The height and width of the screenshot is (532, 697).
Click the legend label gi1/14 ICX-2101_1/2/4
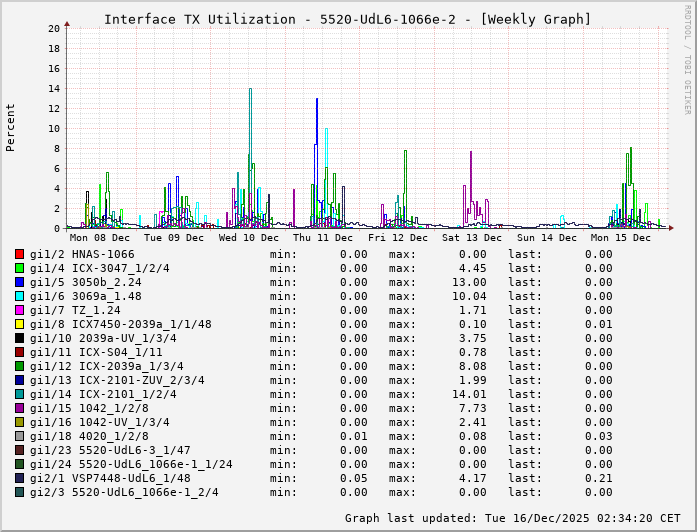click(x=103, y=394)
